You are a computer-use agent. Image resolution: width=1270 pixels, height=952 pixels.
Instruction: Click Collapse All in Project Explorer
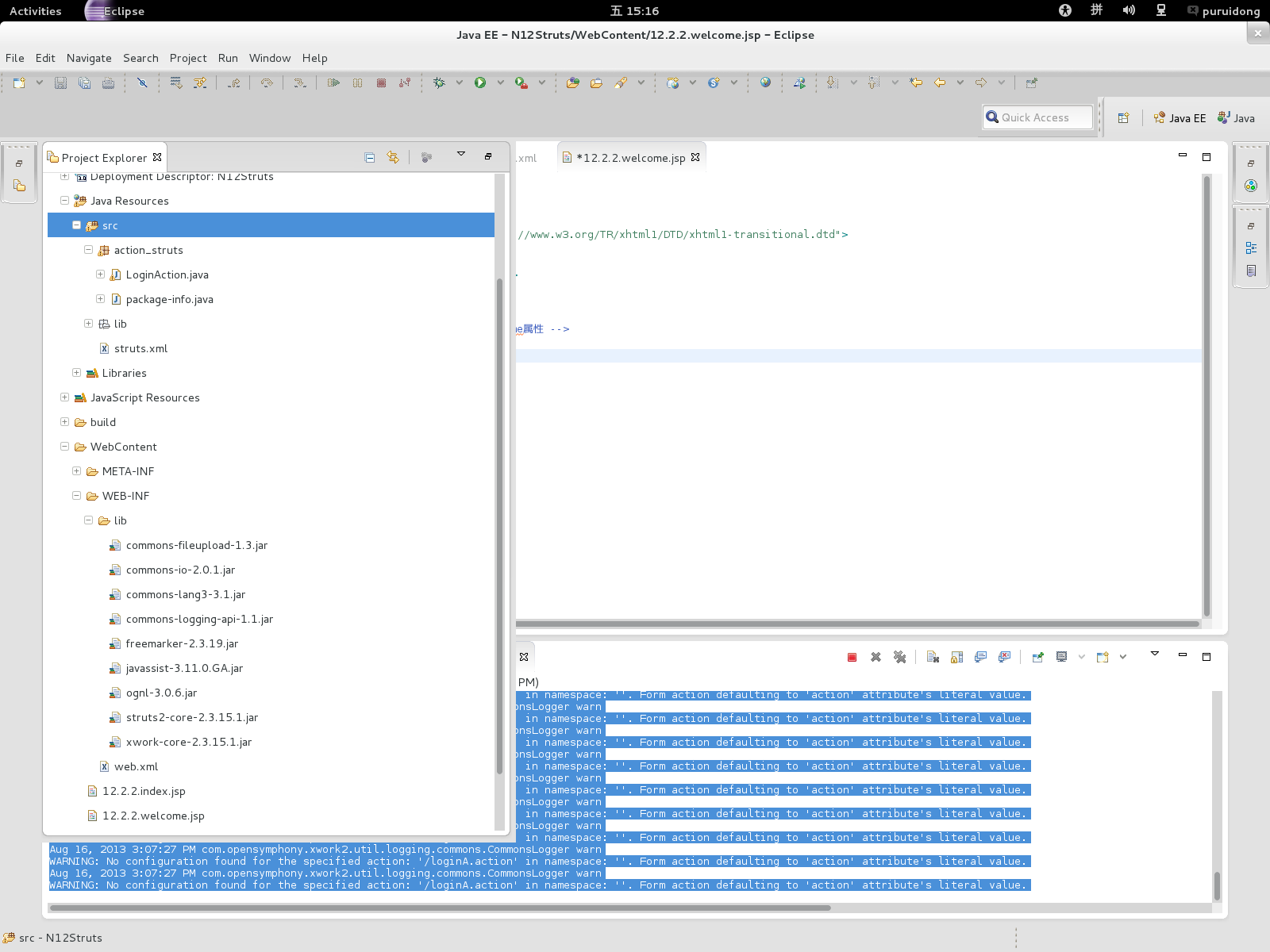coord(369,158)
